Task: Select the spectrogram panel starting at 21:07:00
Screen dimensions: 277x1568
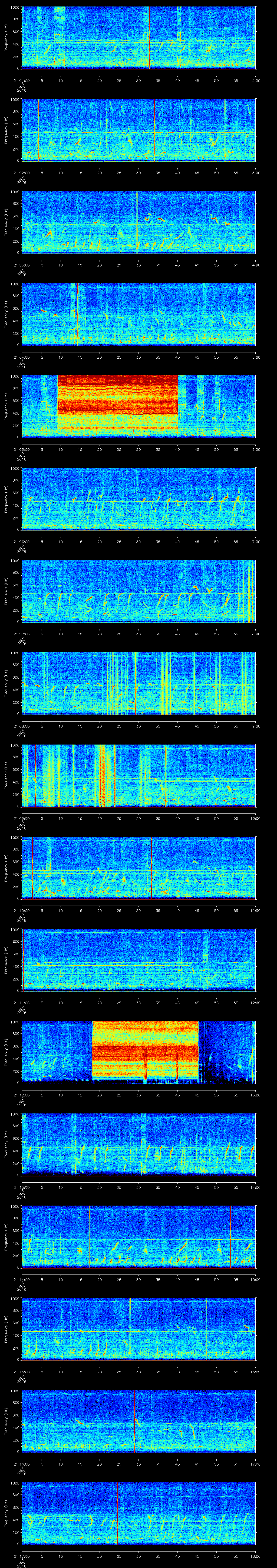Action: (138, 591)
